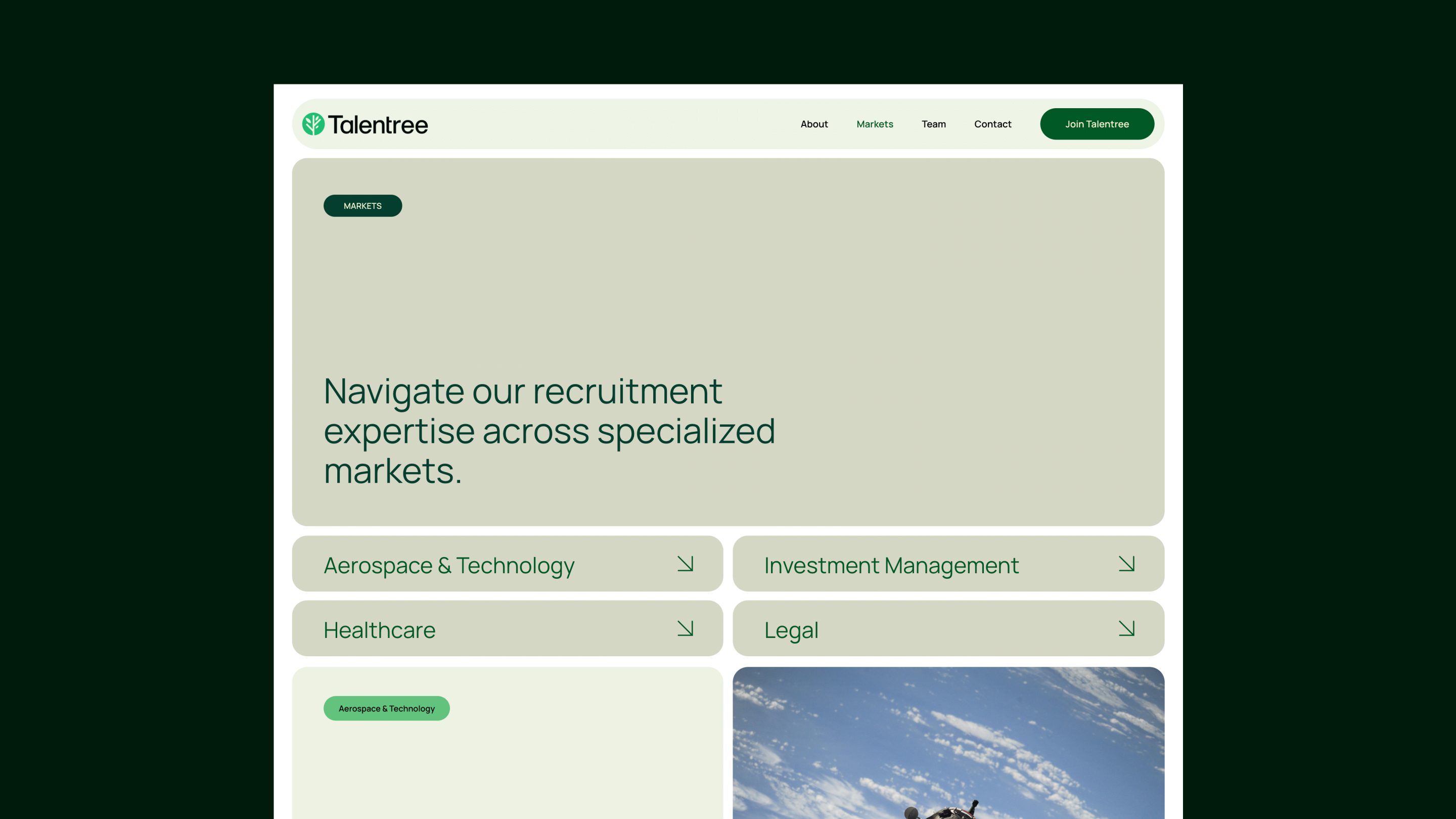This screenshot has height=819, width=1456.
Task: Click the Talentree leaf logo icon
Action: pos(313,124)
